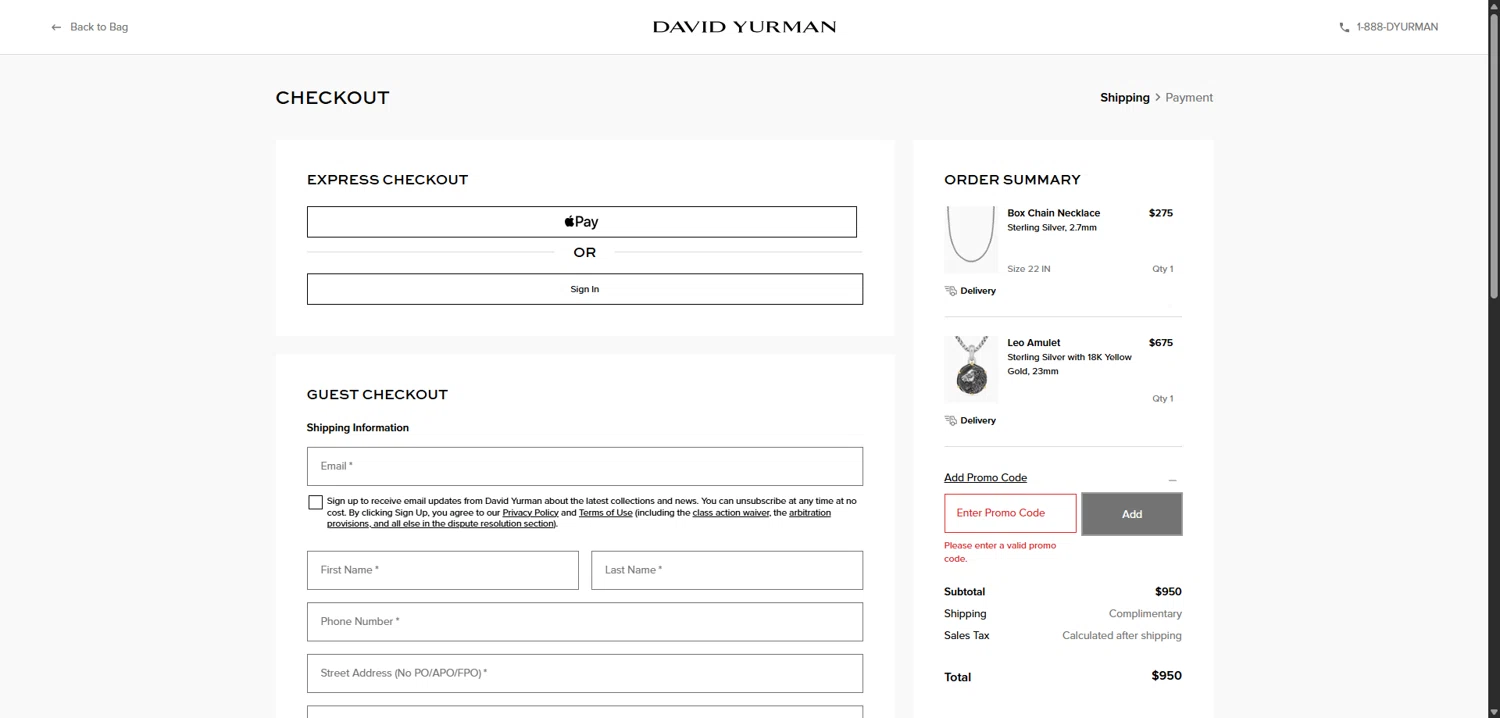
Task: Click the Sign In button
Action: pos(584,289)
